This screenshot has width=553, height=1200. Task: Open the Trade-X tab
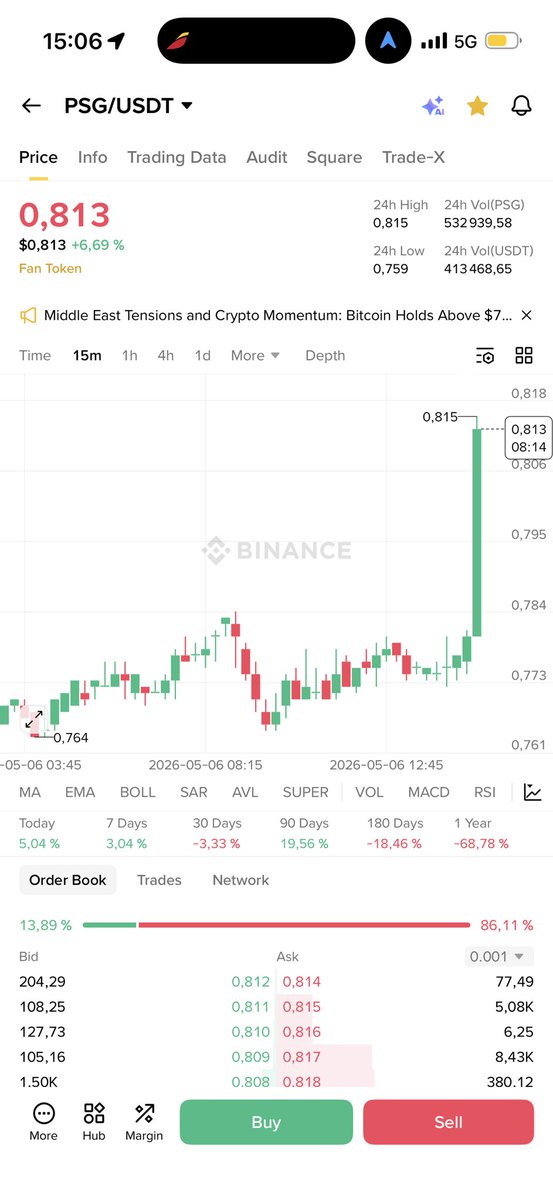coord(413,157)
